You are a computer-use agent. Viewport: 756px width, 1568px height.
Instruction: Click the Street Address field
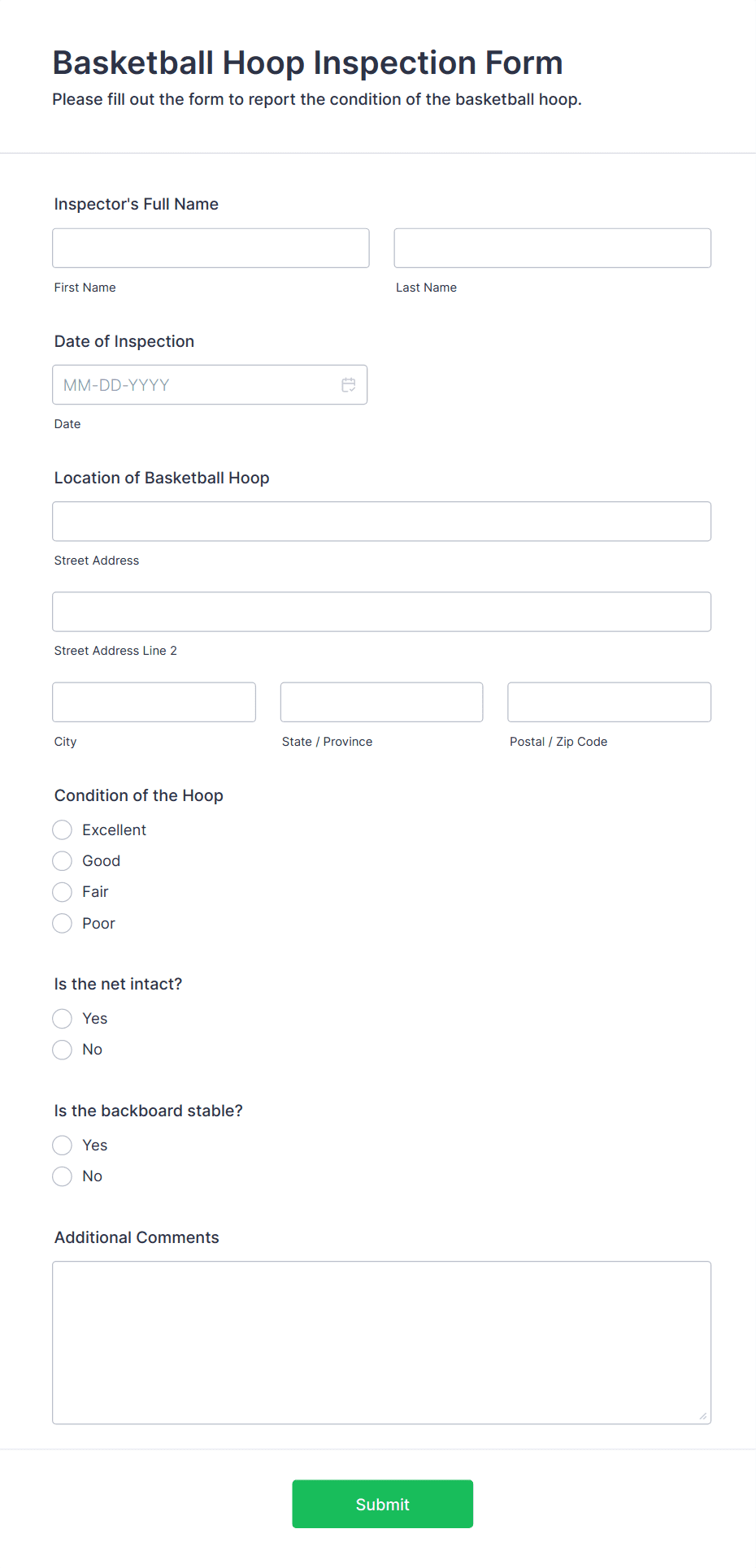pos(382,522)
